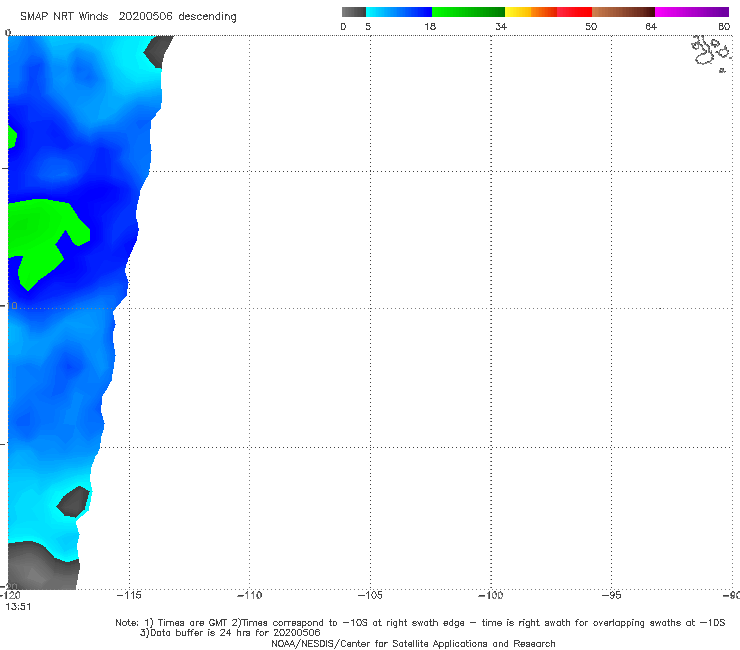740x650 pixels.
Task: Click the green segment of the color bar
Action: [468, 12]
